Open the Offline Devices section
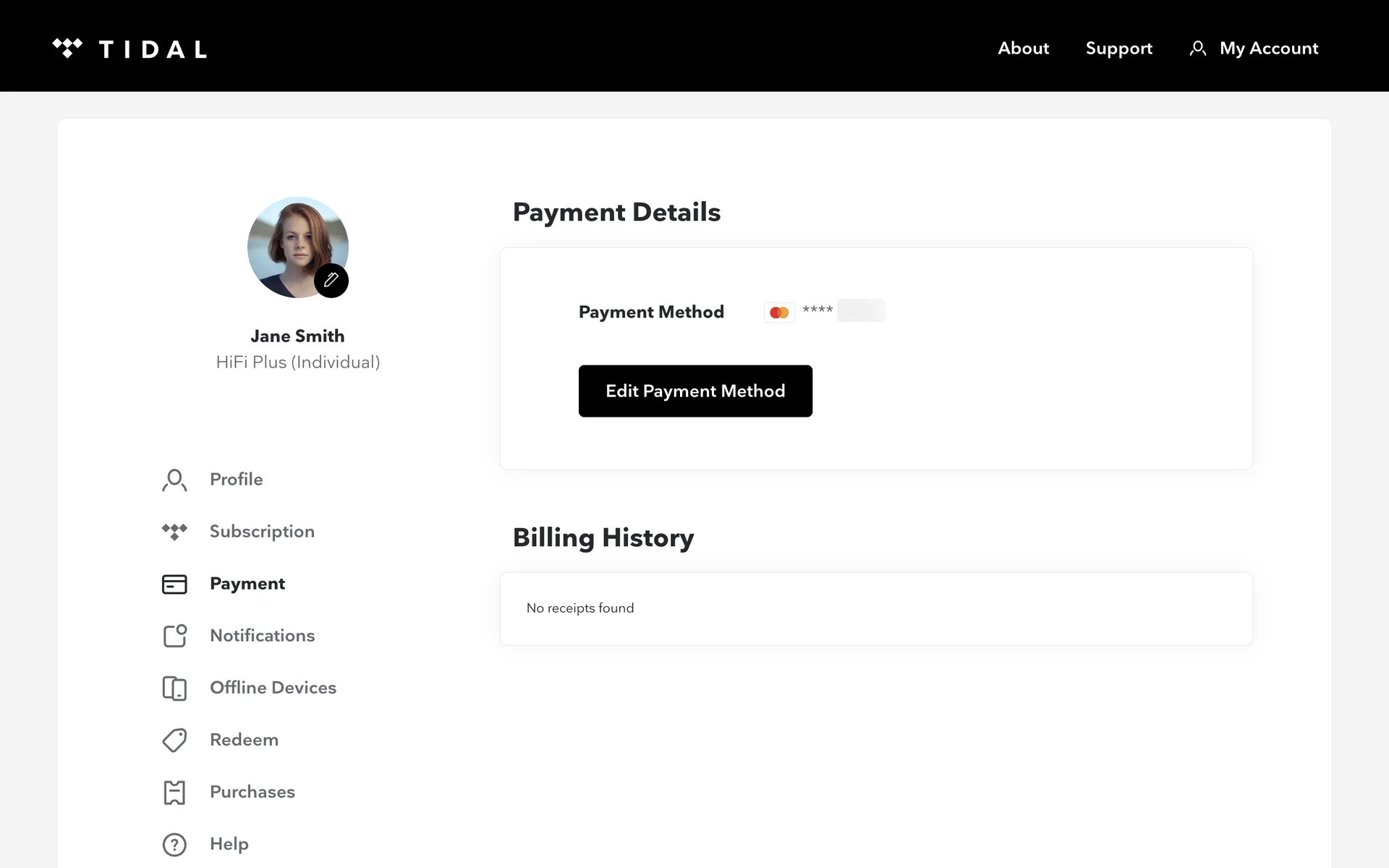Image resolution: width=1389 pixels, height=868 pixels. [x=273, y=688]
